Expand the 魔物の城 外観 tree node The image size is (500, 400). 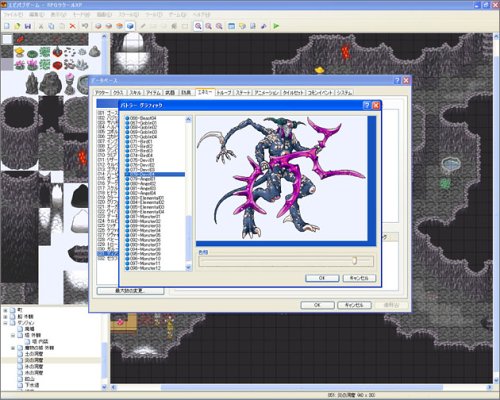(13, 348)
